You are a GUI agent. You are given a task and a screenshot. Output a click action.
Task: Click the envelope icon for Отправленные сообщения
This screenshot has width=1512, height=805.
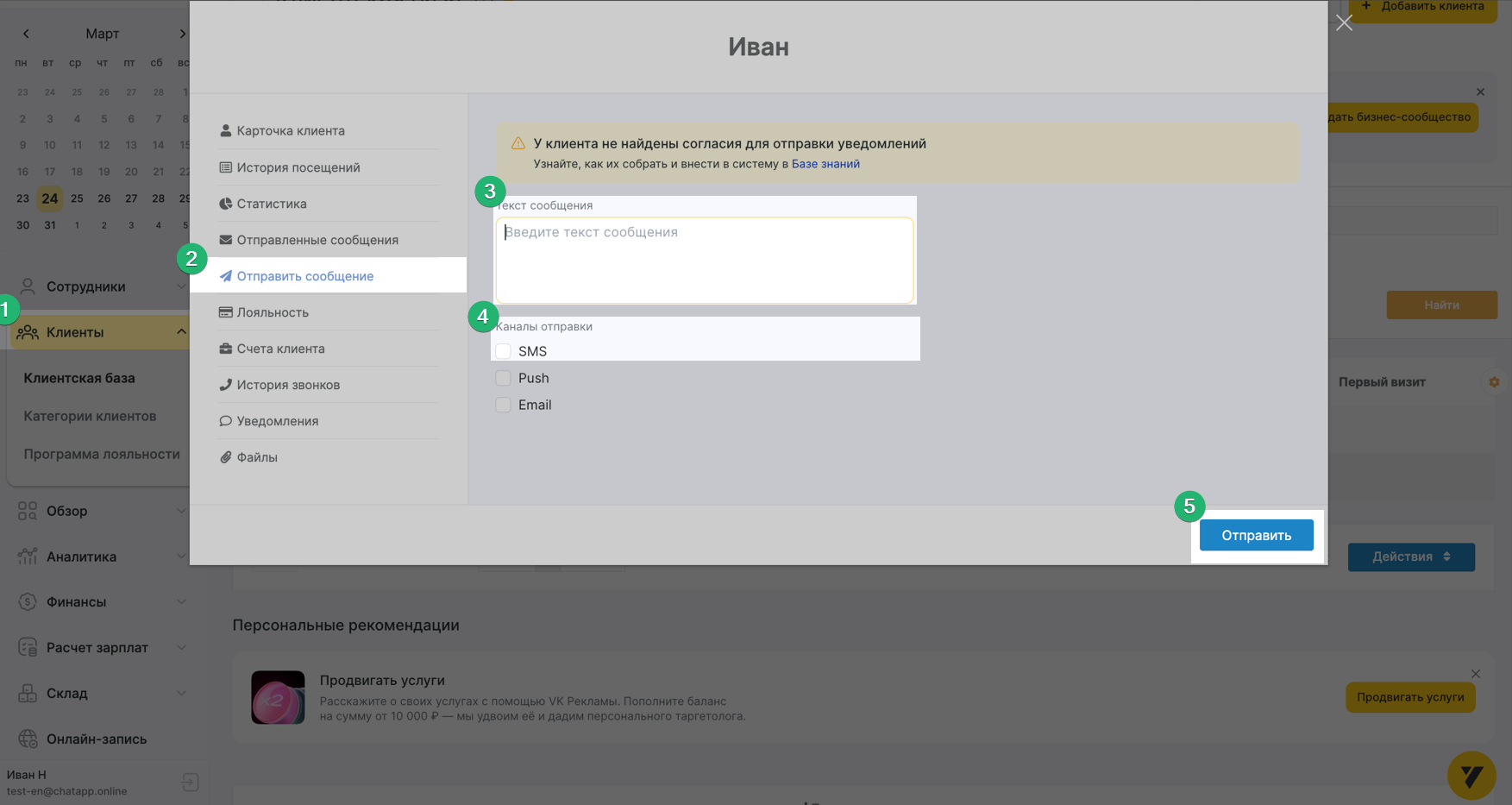[x=226, y=240]
